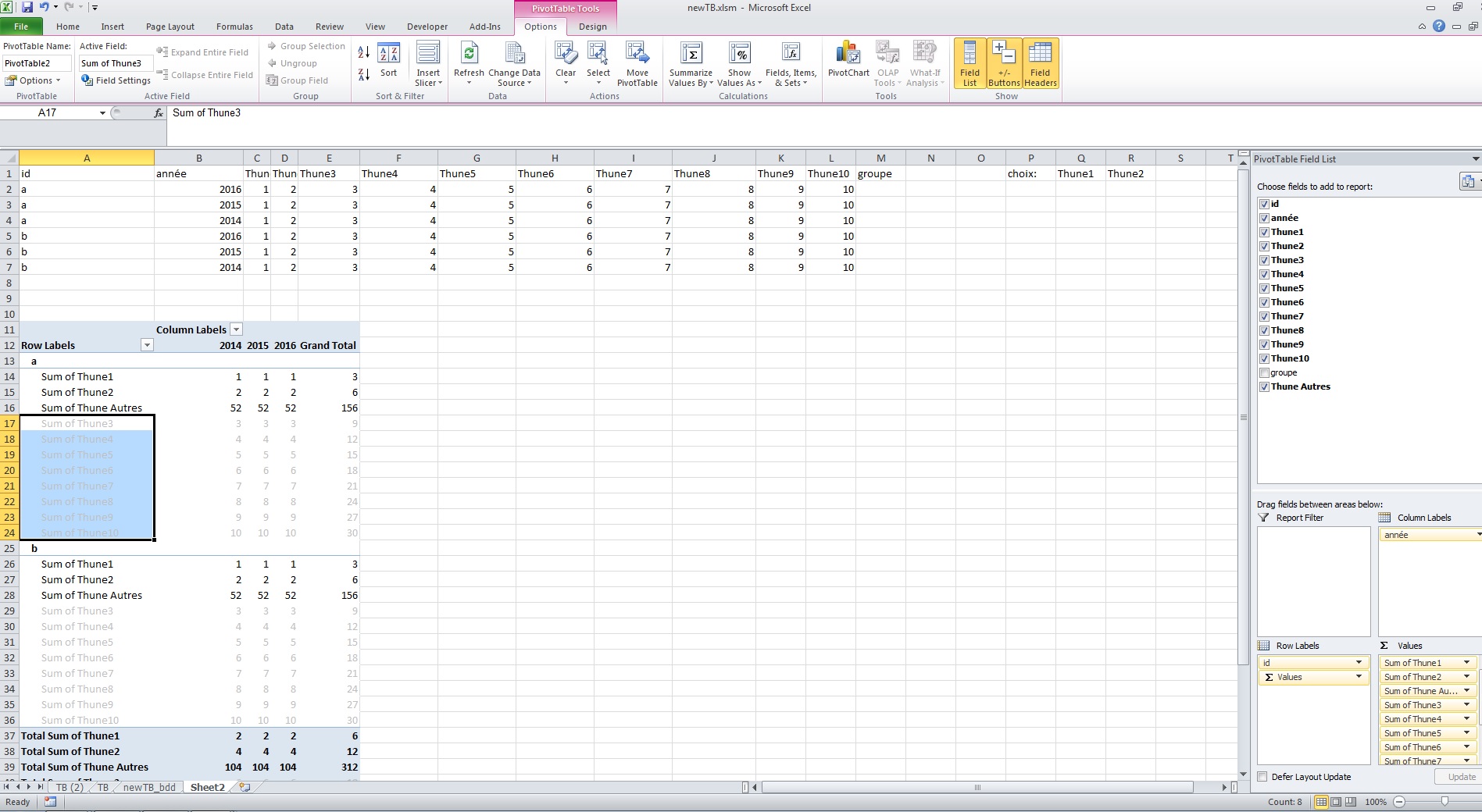Uncheck the année field checkbox
The height and width of the screenshot is (812, 1482).
[1264, 218]
